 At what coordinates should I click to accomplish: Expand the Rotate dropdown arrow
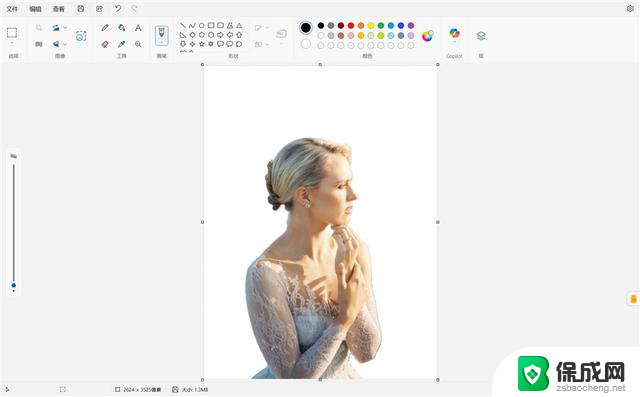point(65,28)
